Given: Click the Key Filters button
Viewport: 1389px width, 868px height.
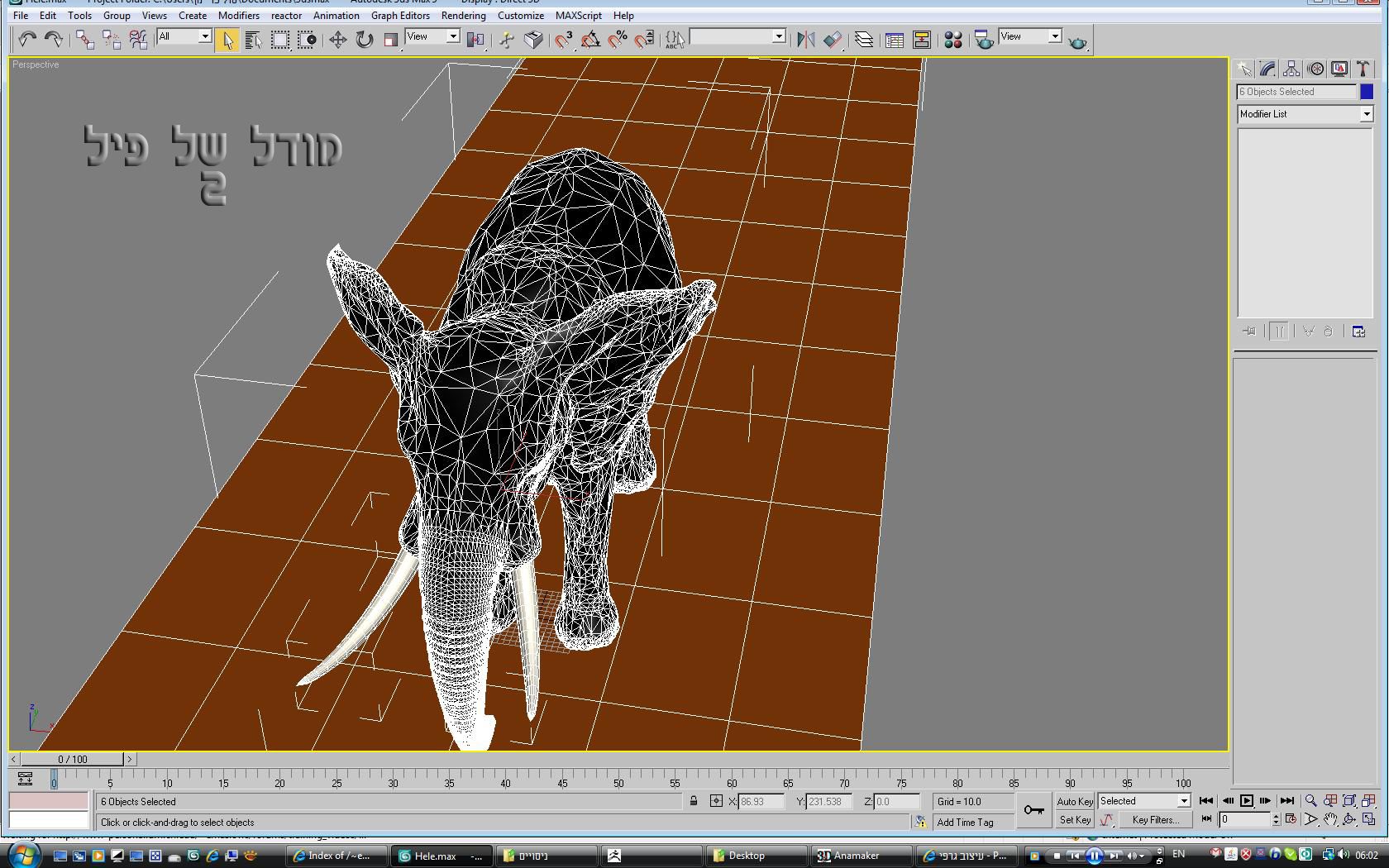Looking at the screenshot, I should click(x=1155, y=820).
